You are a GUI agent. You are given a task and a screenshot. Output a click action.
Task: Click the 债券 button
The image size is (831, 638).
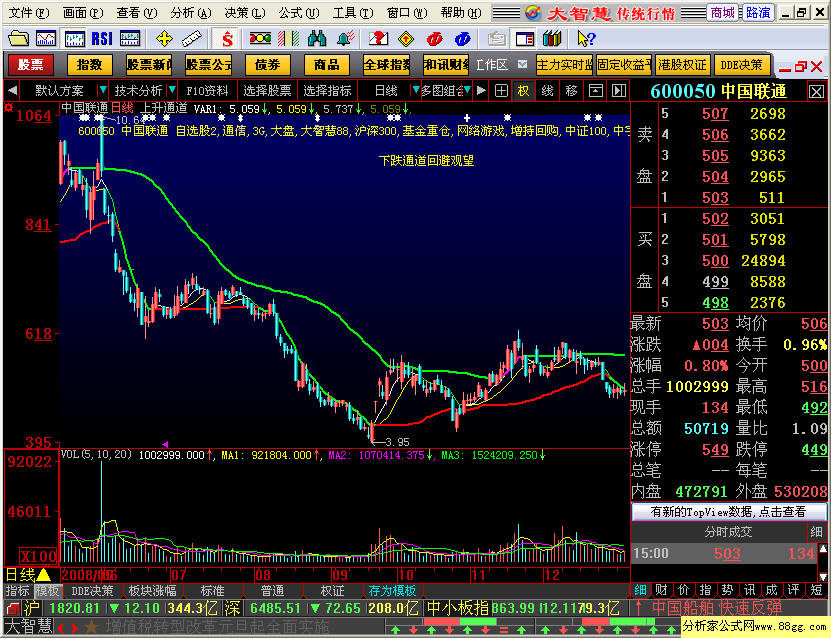coord(267,65)
